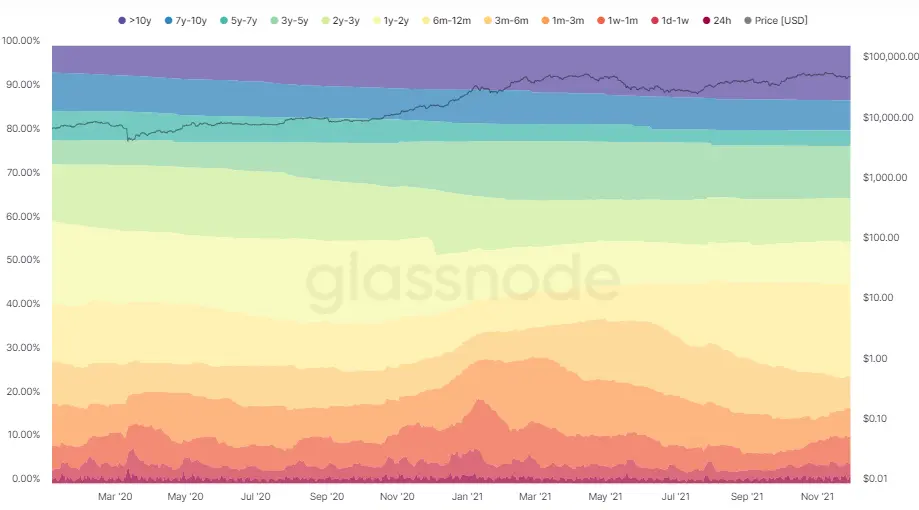
Task: Select the 3m-6m legend item
Action: click(506, 21)
